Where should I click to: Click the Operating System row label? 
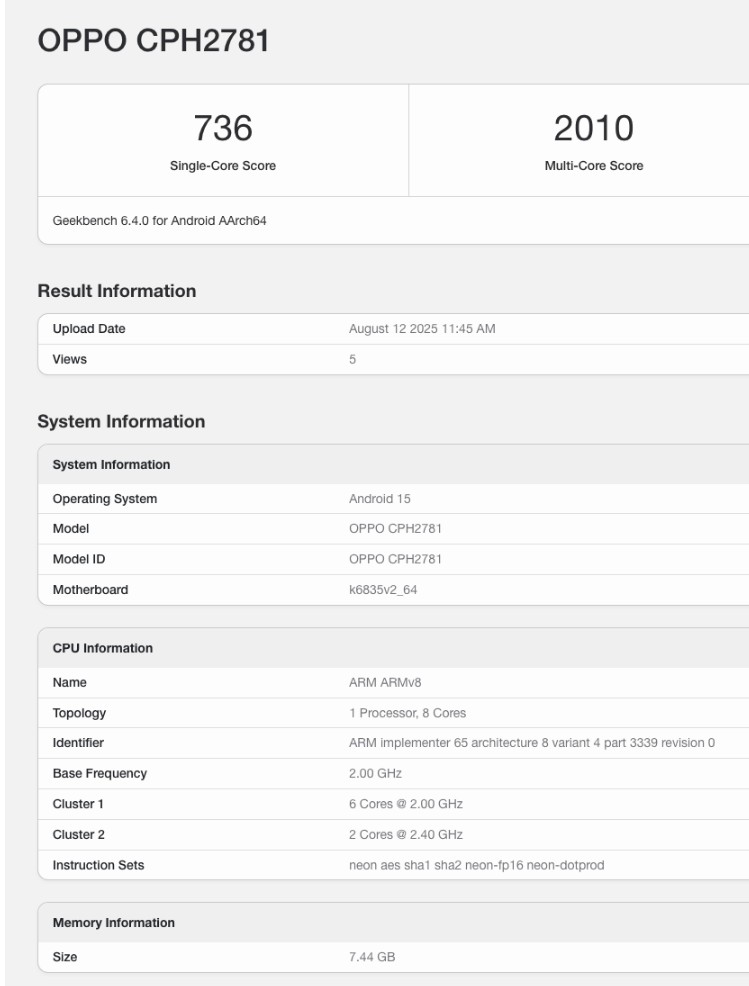click(x=105, y=499)
